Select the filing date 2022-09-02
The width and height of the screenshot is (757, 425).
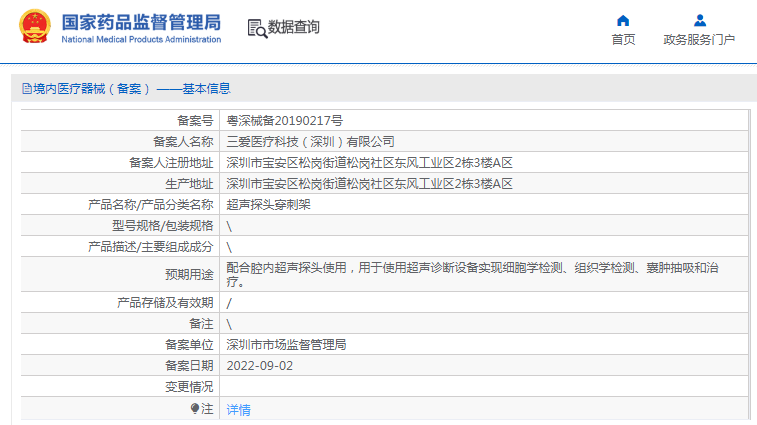[260, 366]
